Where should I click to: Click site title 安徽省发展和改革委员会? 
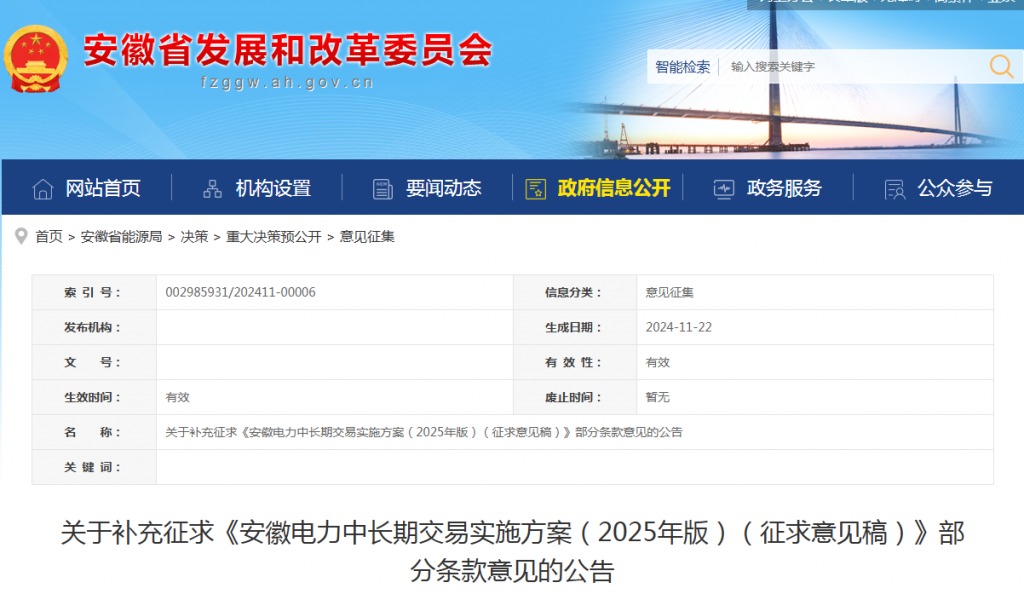tap(288, 50)
